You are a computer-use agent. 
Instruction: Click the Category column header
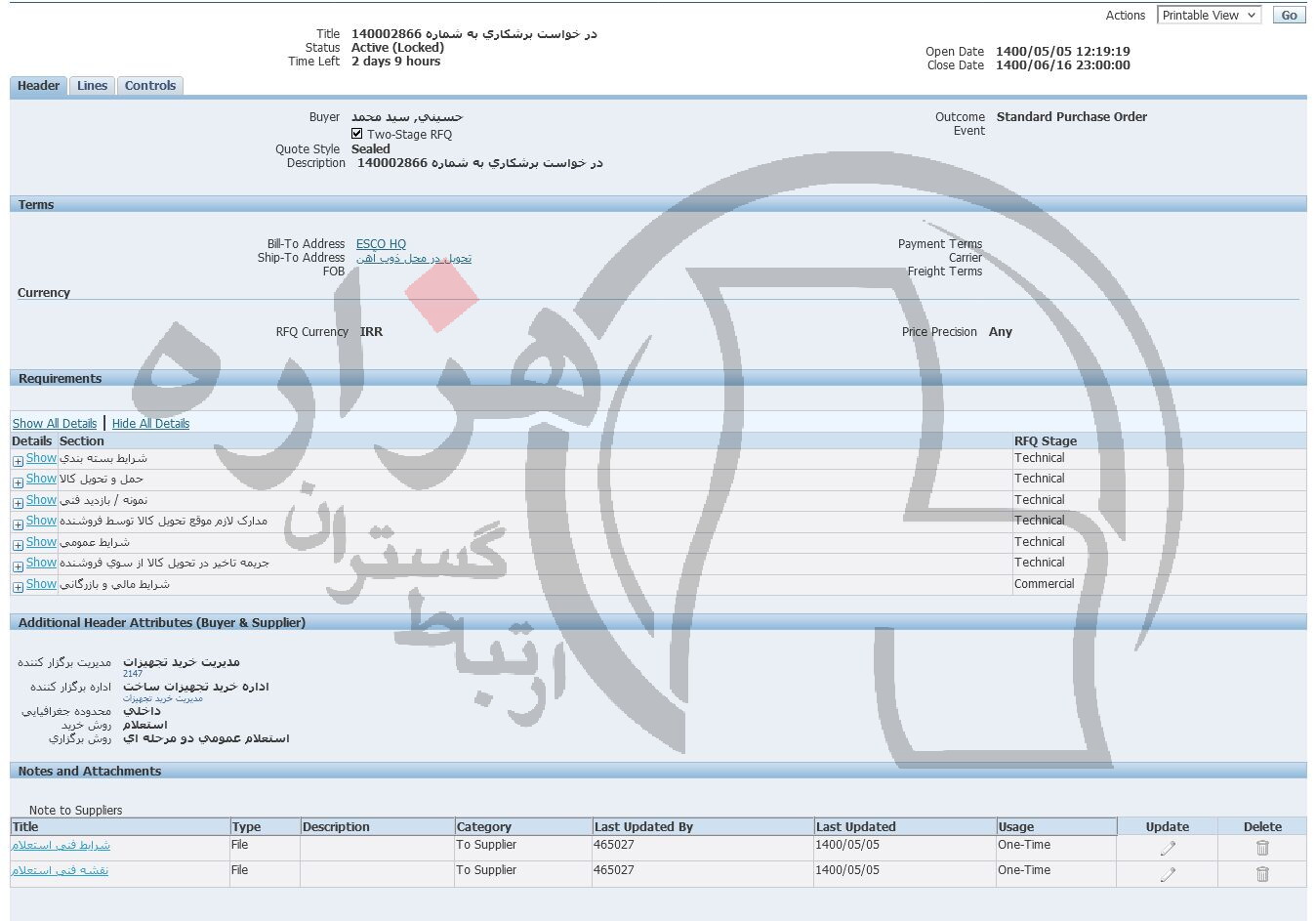coord(523,827)
